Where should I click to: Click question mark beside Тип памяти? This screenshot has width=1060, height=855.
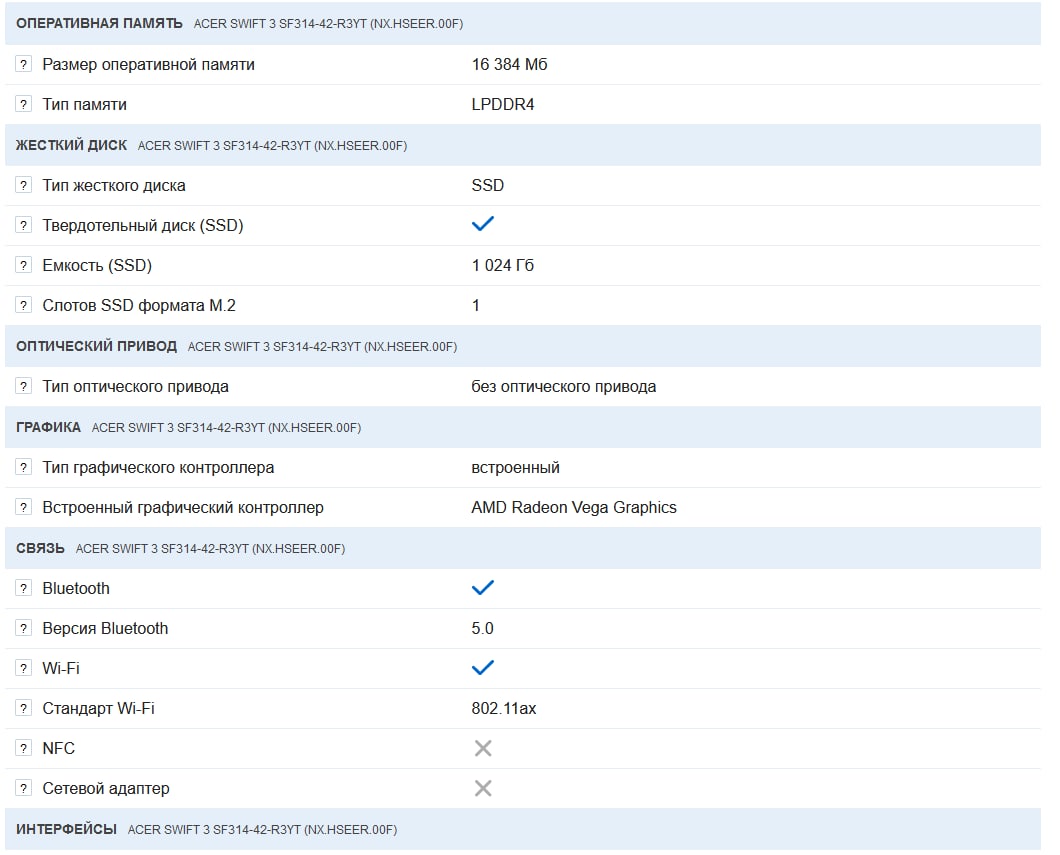(x=24, y=104)
